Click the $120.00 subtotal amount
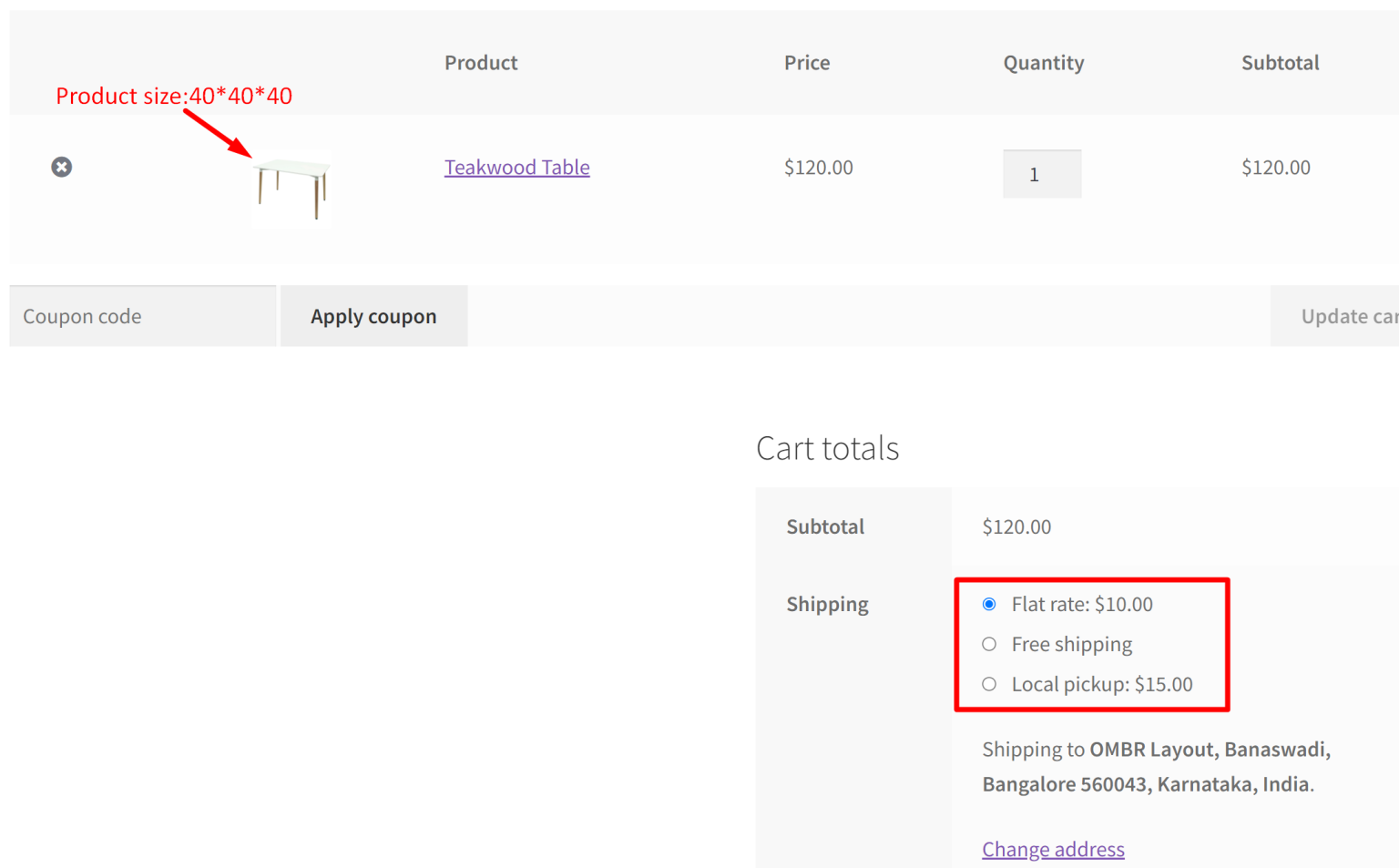Image resolution: width=1399 pixels, height=868 pixels. pos(1016,526)
